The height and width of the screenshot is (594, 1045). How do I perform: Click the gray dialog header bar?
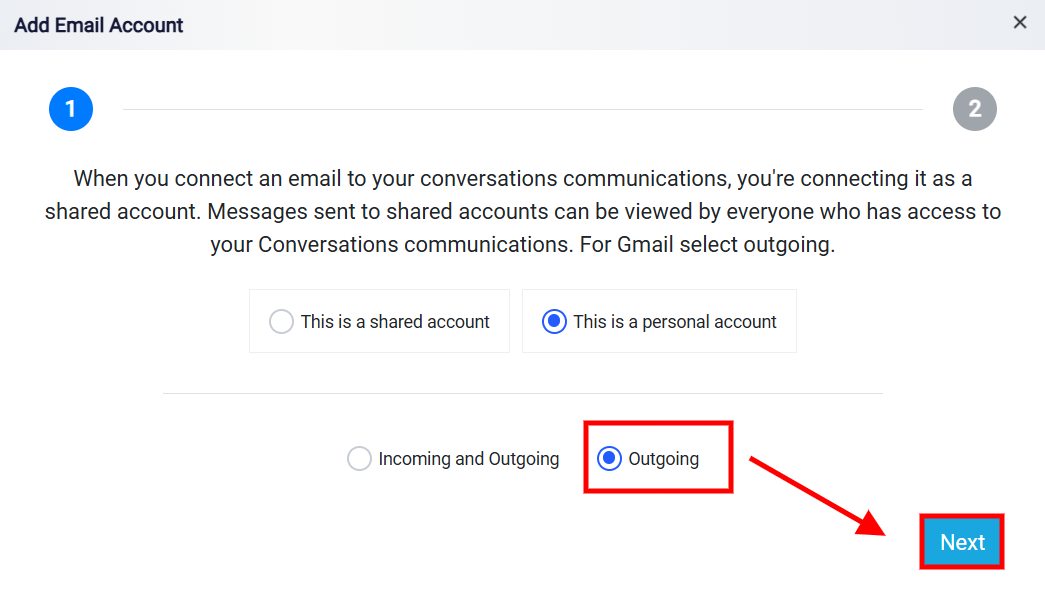click(522, 25)
